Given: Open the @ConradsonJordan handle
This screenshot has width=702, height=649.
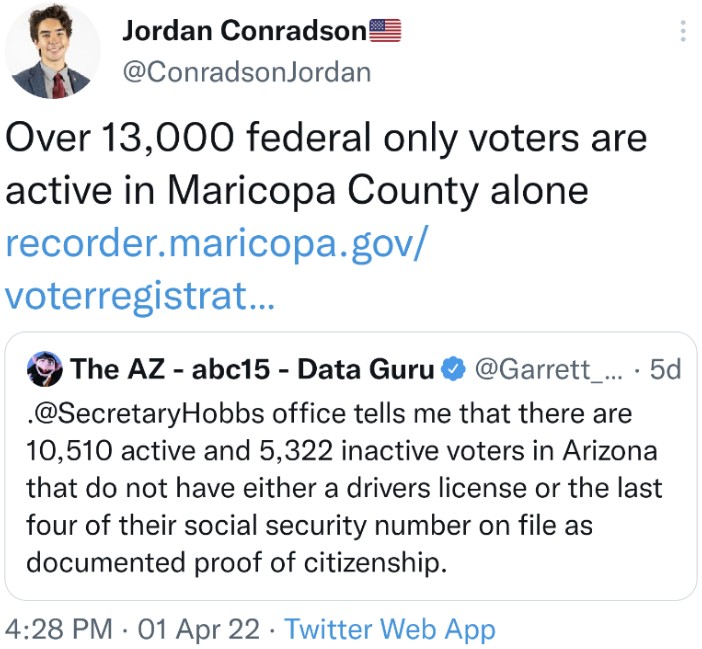Looking at the screenshot, I should pos(247,73).
